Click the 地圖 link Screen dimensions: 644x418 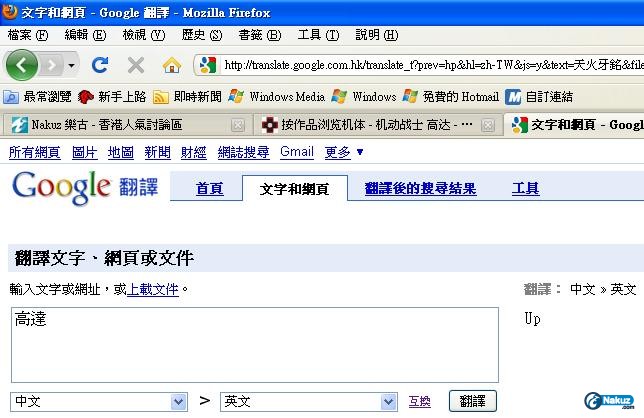click(121, 152)
